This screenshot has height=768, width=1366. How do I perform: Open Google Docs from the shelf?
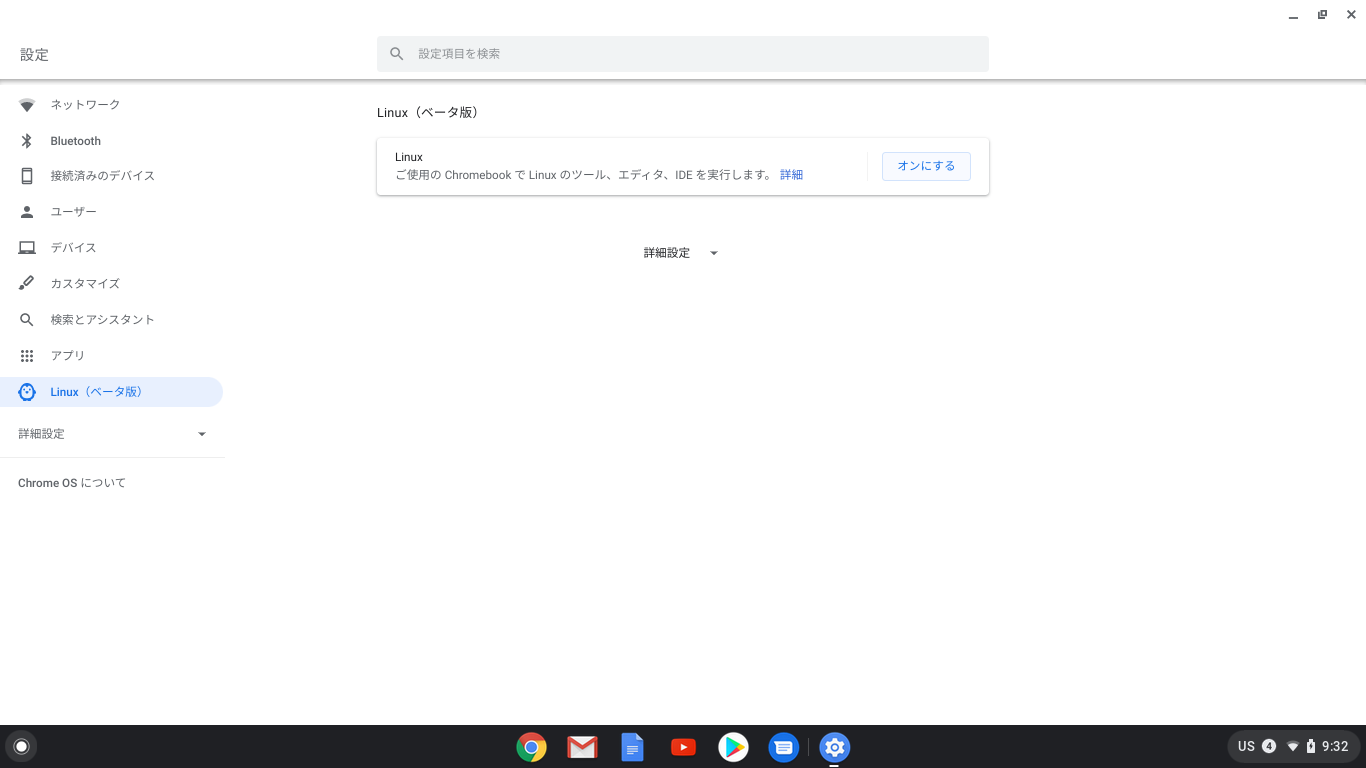pyautogui.click(x=632, y=747)
